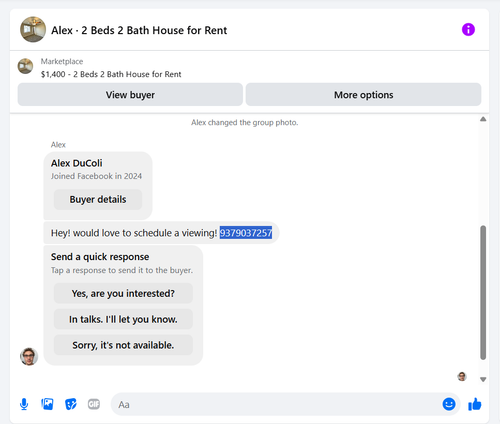Click the chat scrollbar thumb
Screen dimensions: 500x424
483,292
